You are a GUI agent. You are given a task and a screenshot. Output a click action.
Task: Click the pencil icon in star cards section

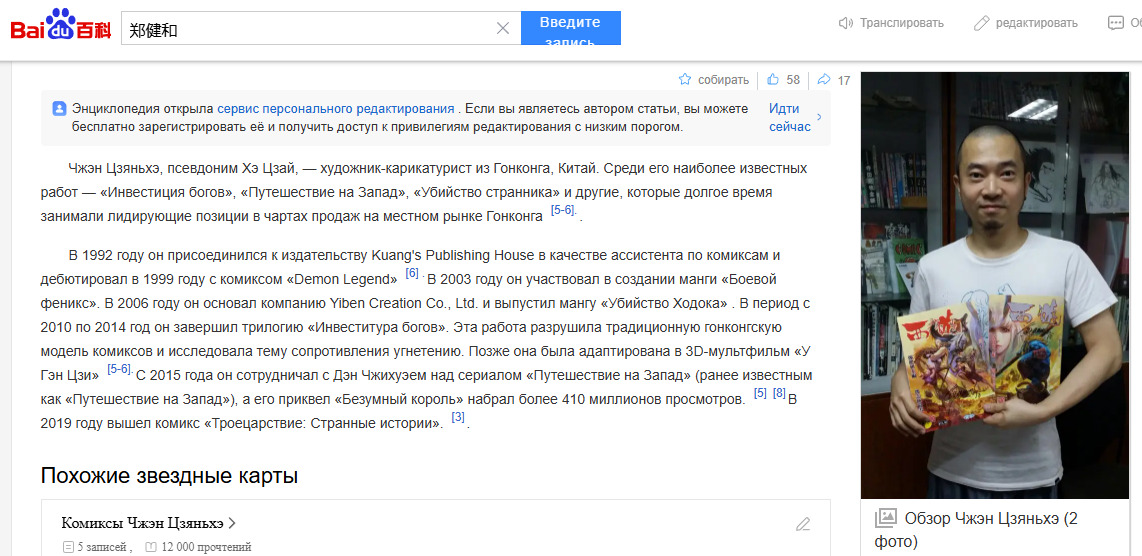pyautogui.click(x=803, y=524)
